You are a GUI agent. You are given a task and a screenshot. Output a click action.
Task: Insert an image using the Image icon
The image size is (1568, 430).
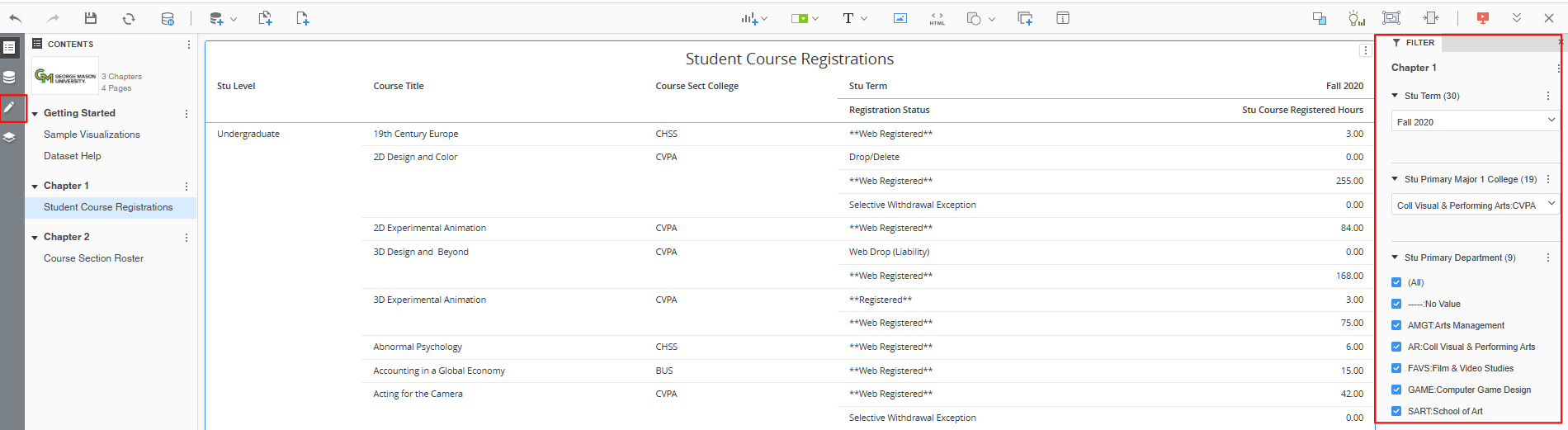[900, 18]
